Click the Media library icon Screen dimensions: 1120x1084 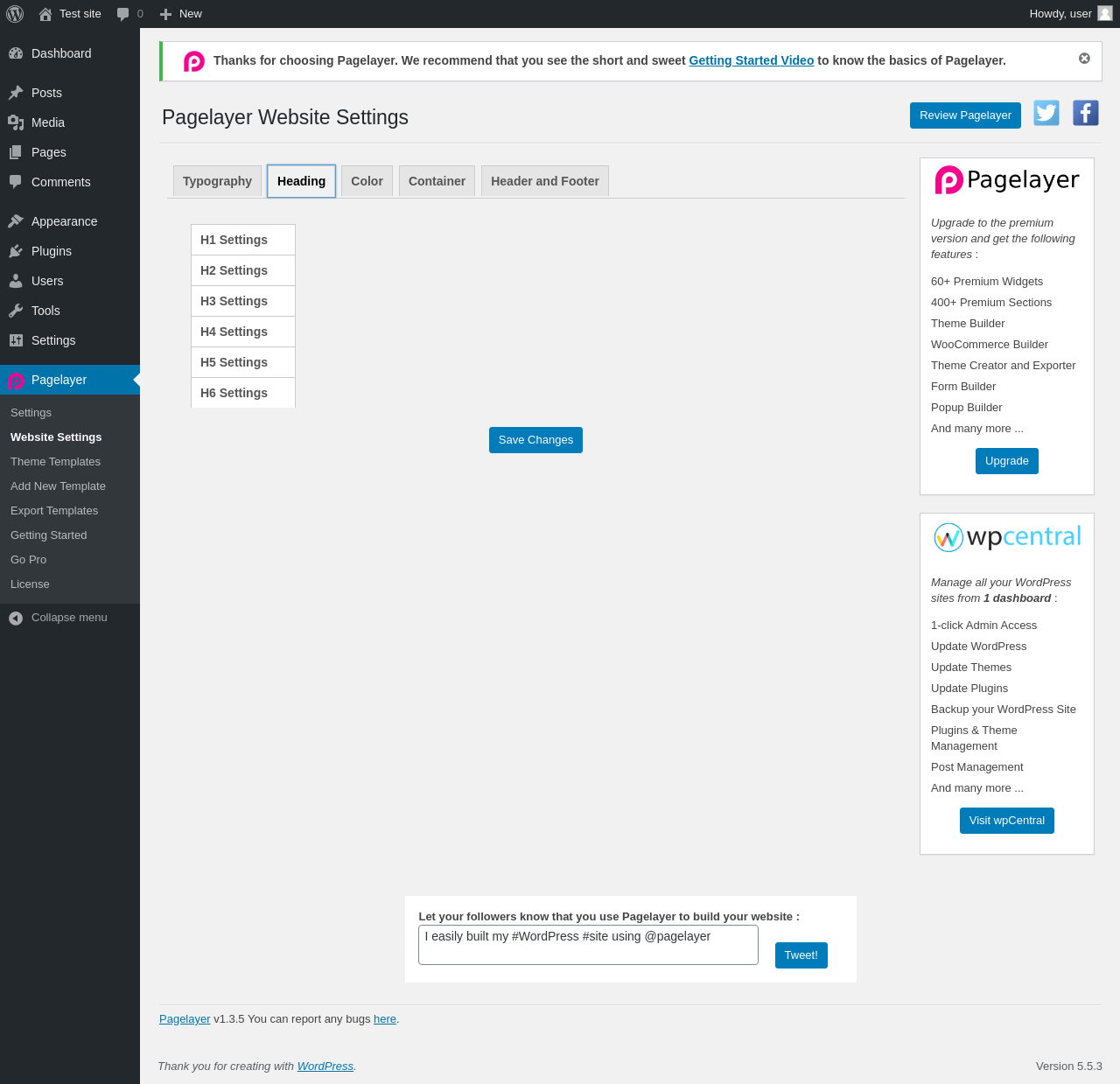point(16,122)
